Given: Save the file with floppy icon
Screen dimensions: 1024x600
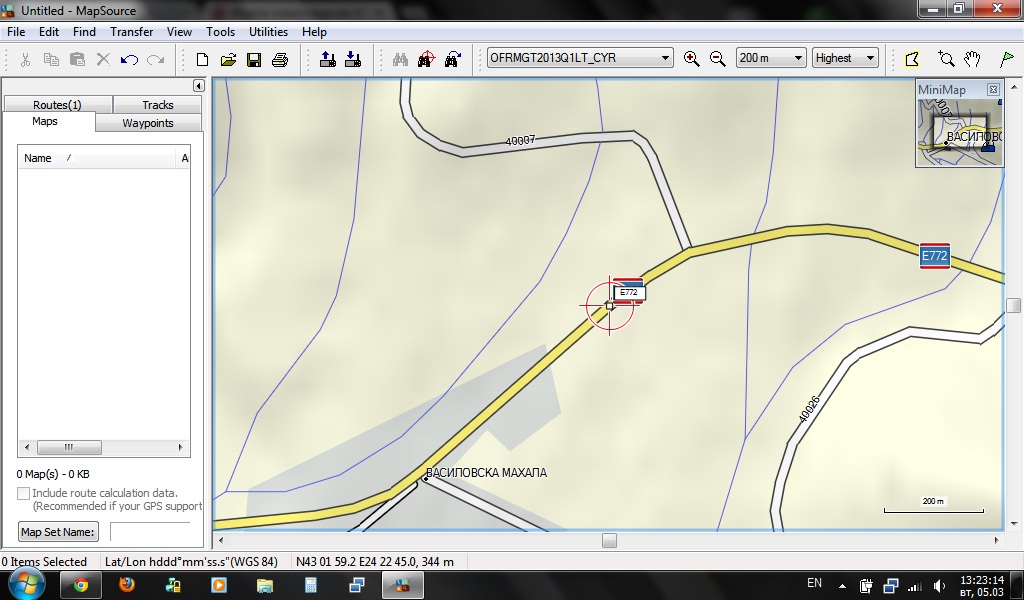Looking at the screenshot, I should pos(254,59).
